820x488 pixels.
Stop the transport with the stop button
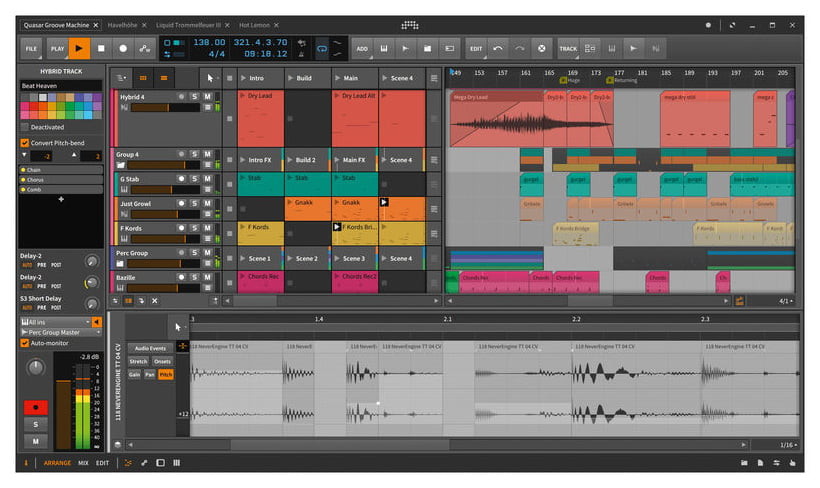point(101,49)
